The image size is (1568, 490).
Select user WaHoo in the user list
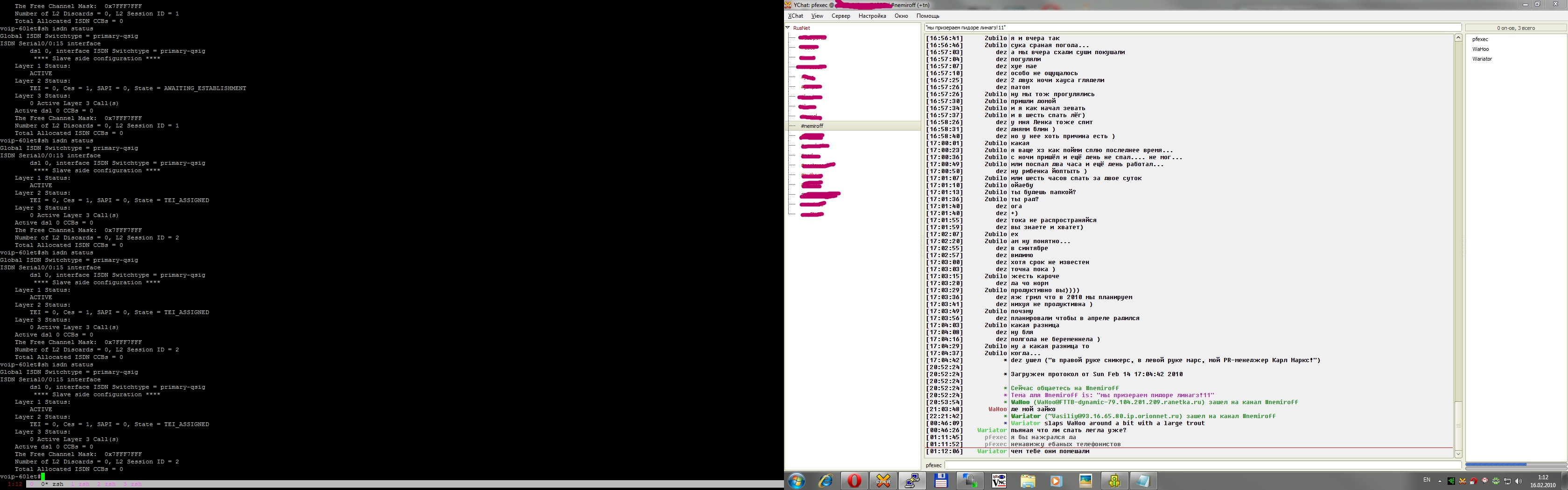coord(1480,49)
